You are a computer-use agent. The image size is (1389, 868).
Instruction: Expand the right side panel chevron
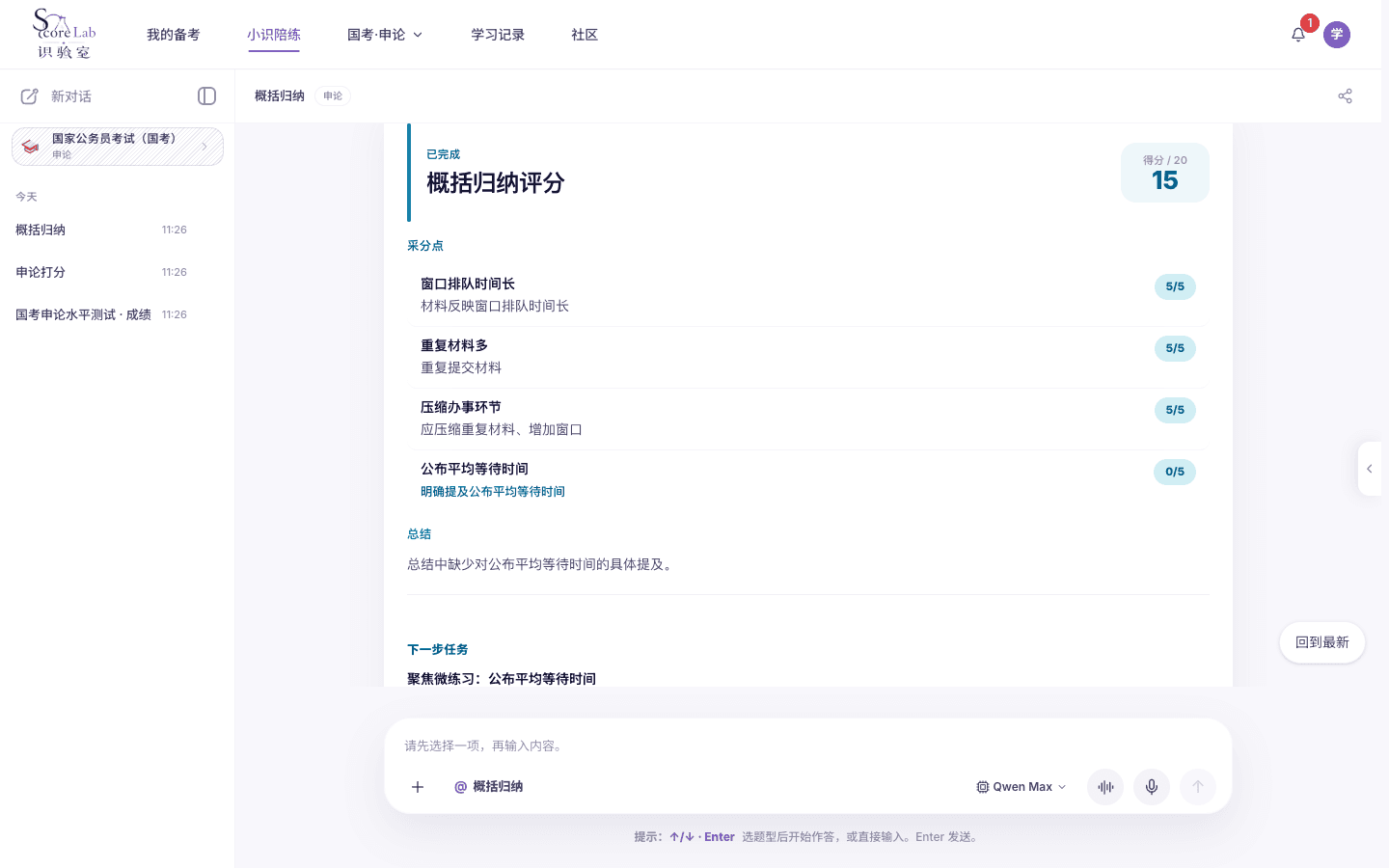tap(1370, 469)
